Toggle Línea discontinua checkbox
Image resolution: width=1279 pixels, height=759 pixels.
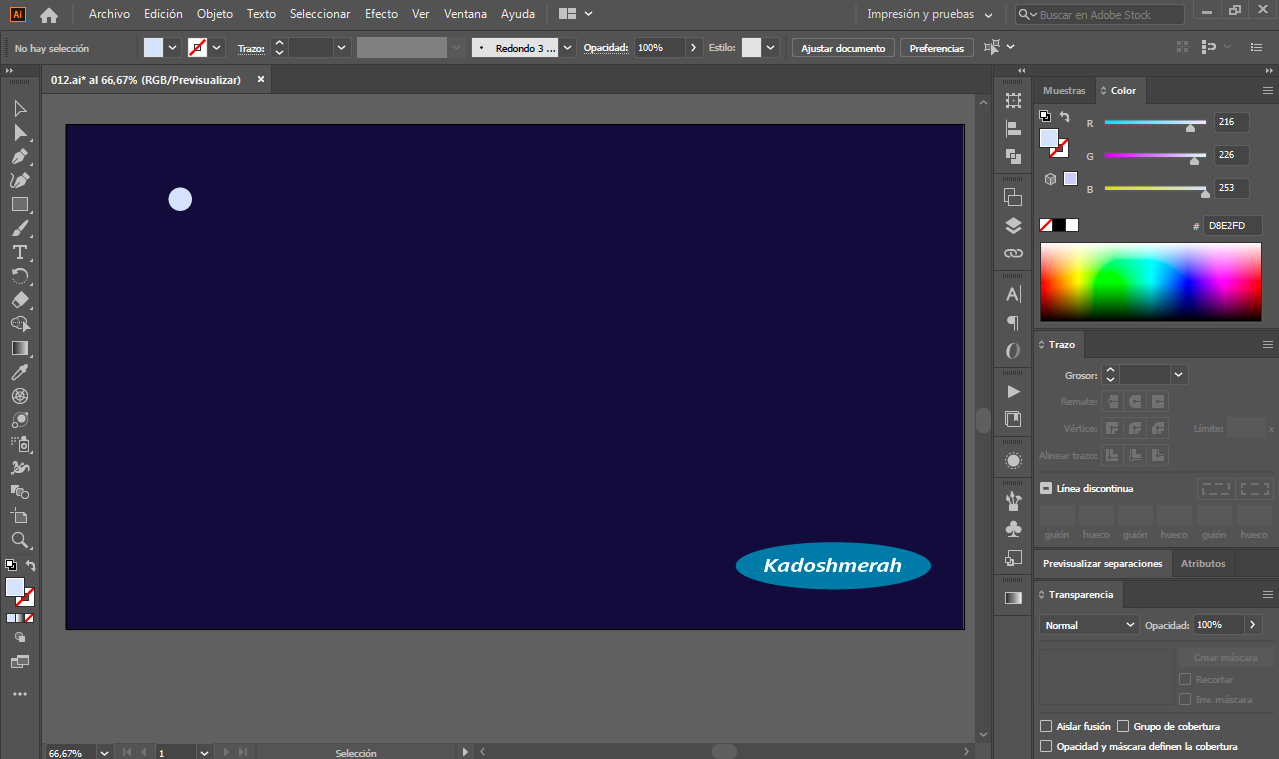[1046, 488]
